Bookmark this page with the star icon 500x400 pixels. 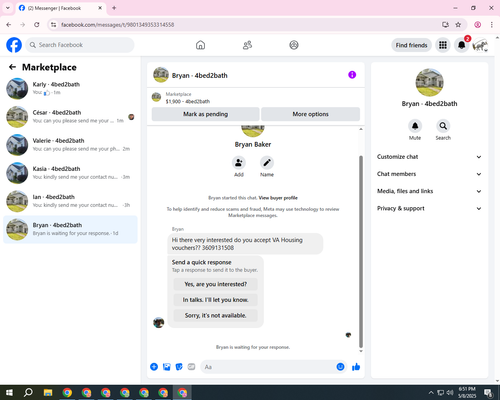coord(458,25)
